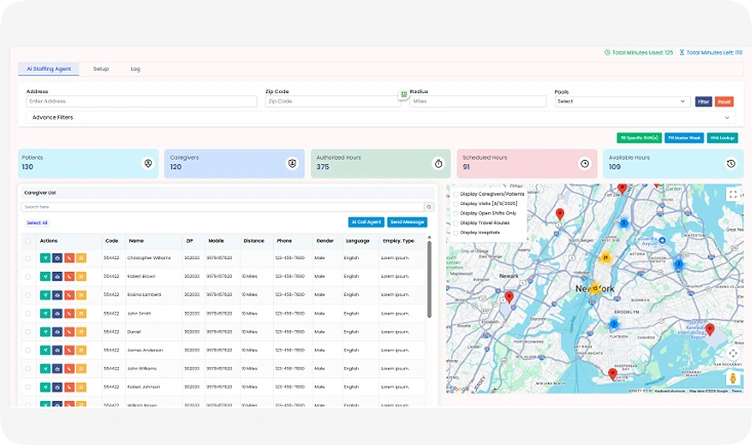Viewport: 752px width, 445px height.
Task: Enable Display Visits checkbox
Action: [x=456, y=204]
